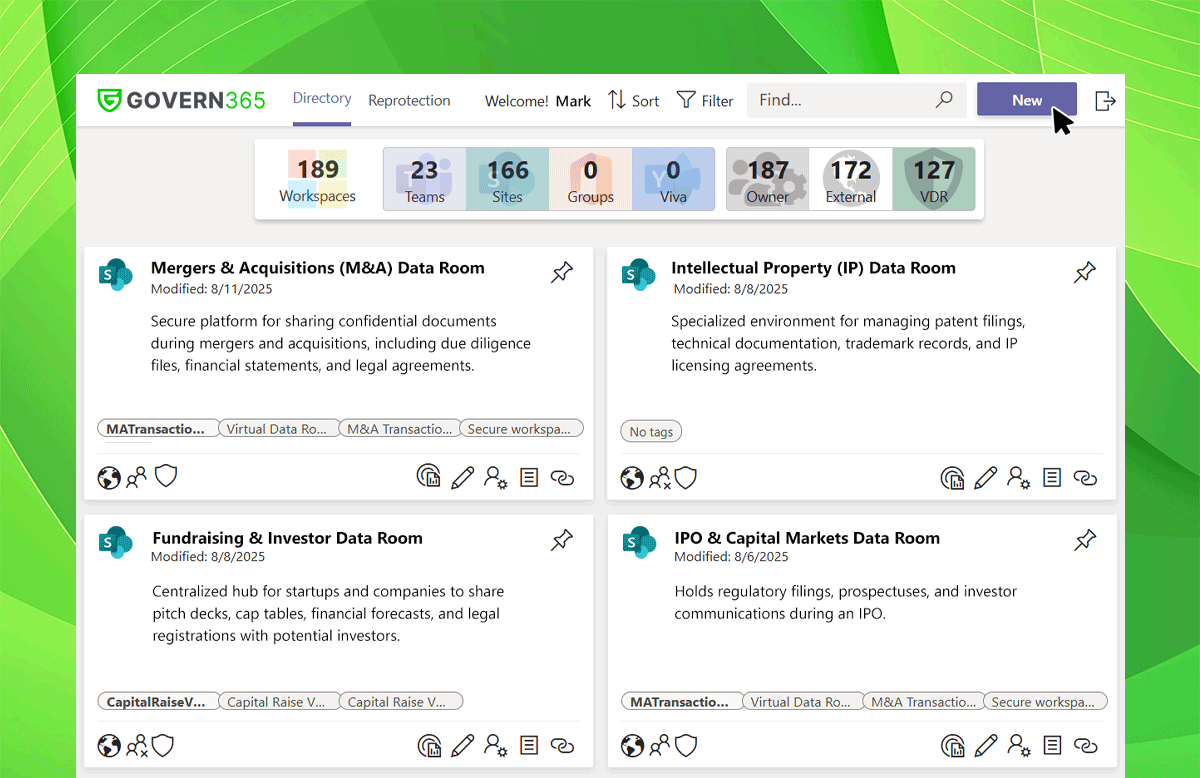This screenshot has width=1200, height=778.
Task: Filter by the 127 VDR tile
Action: 934,179
